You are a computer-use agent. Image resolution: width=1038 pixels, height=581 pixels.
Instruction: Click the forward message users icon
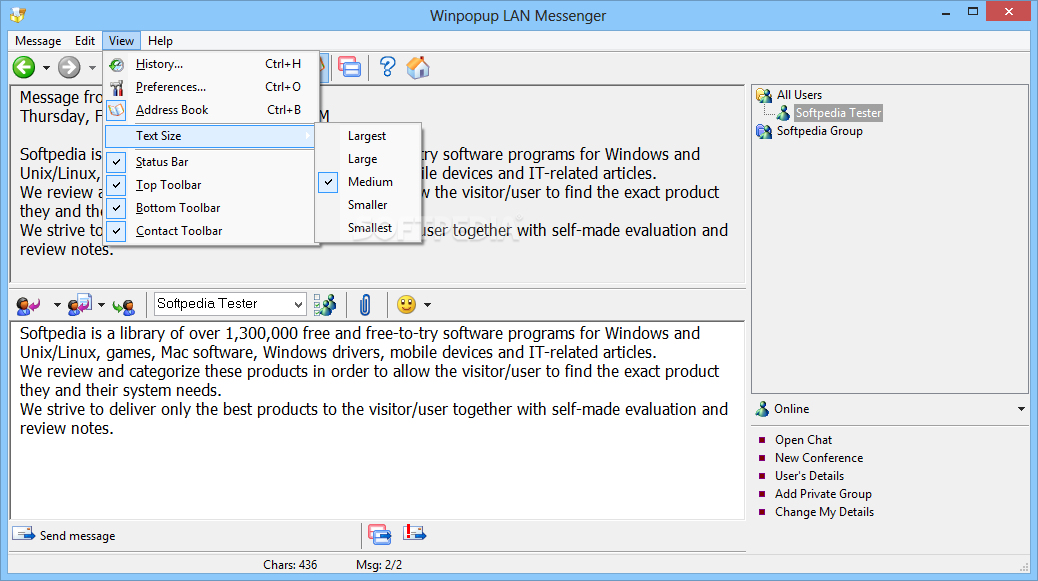point(124,306)
